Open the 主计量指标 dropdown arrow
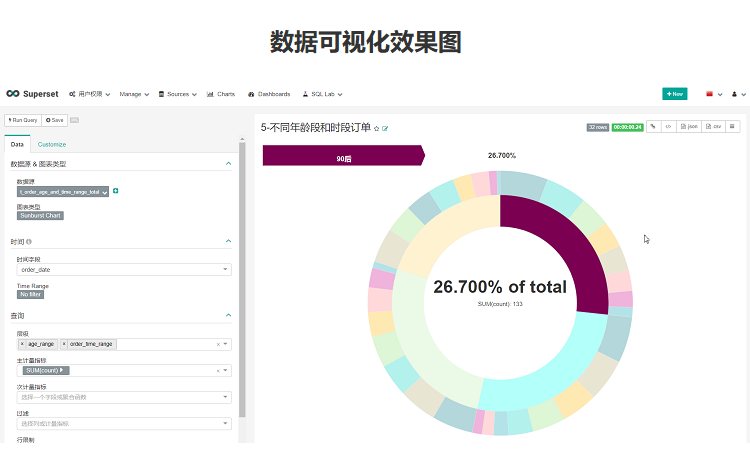The width and height of the screenshot is (750, 450). click(x=225, y=371)
